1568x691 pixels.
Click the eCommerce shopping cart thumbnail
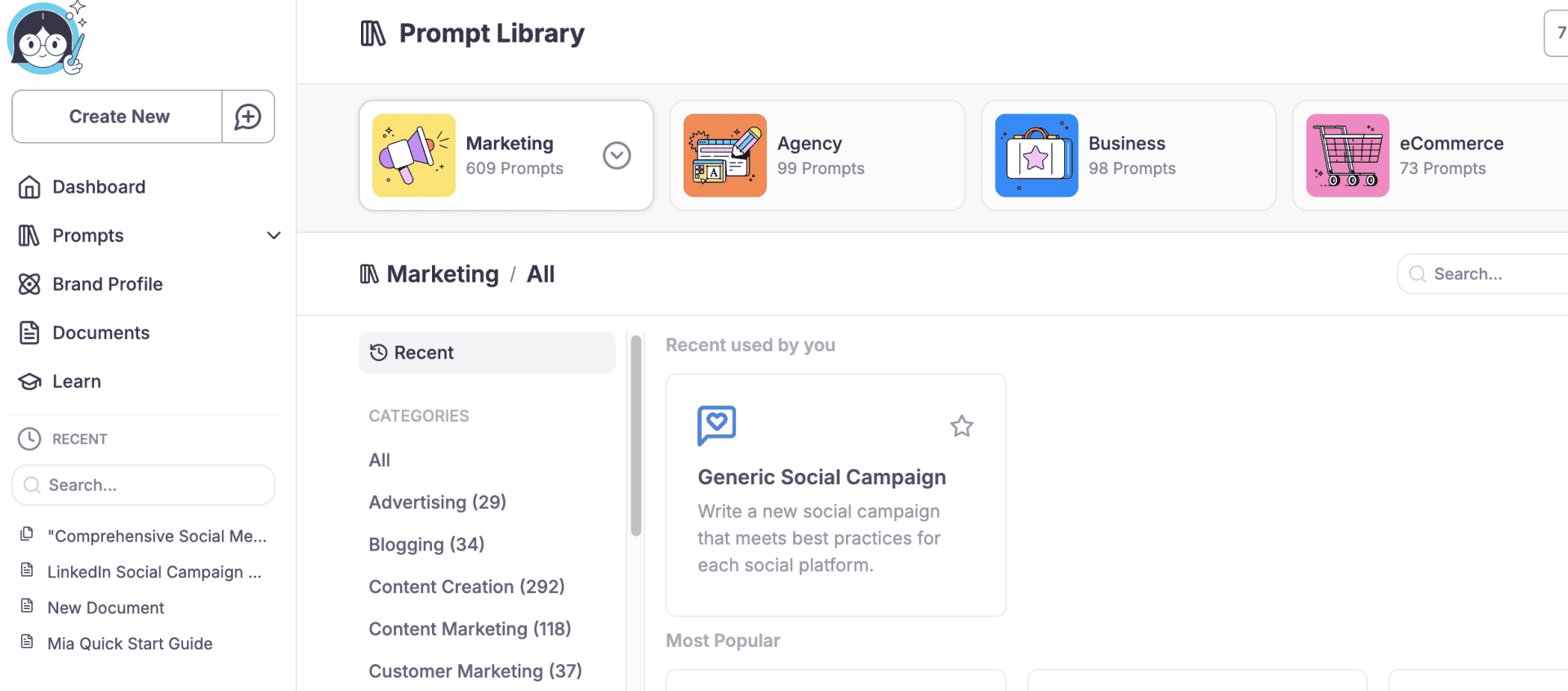tap(1347, 155)
